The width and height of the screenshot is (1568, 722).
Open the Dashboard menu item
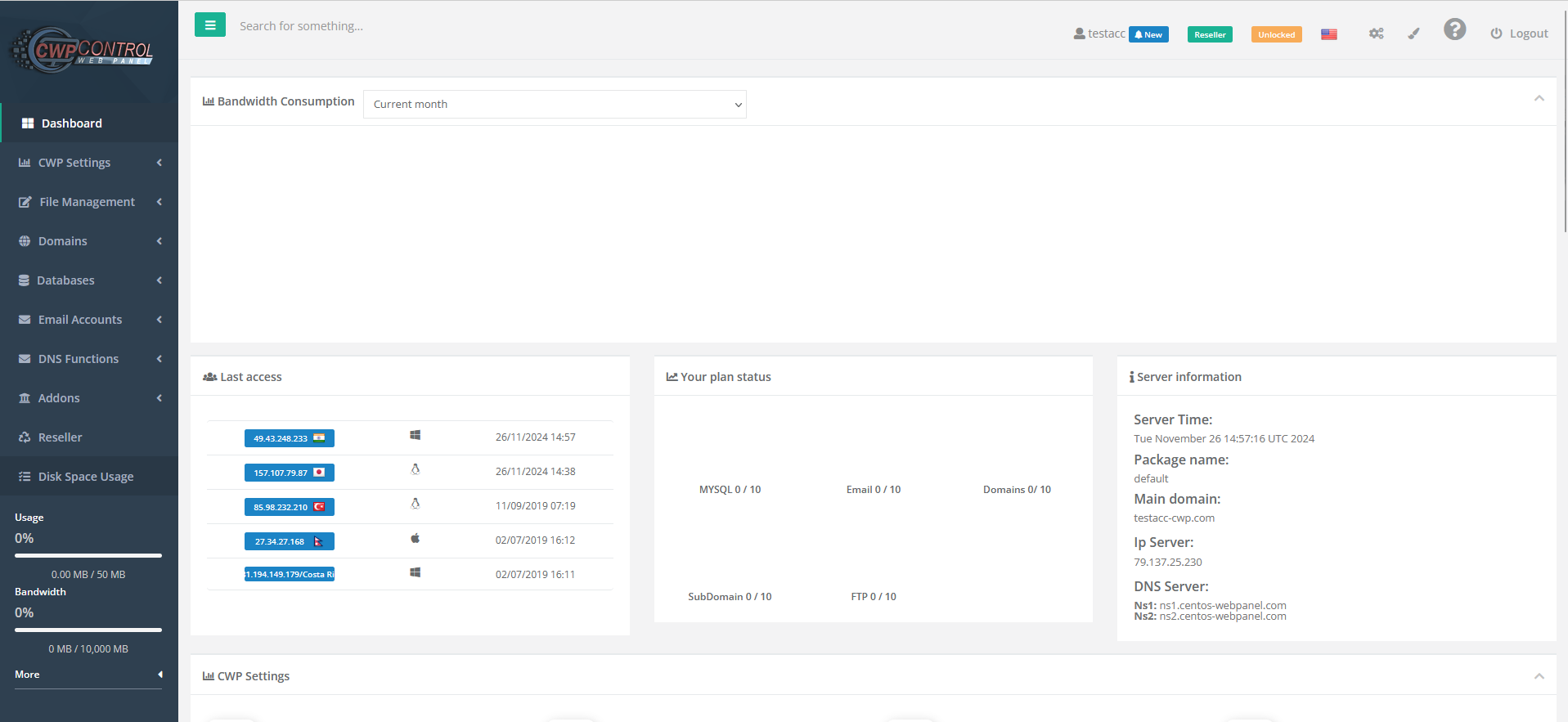coord(89,123)
